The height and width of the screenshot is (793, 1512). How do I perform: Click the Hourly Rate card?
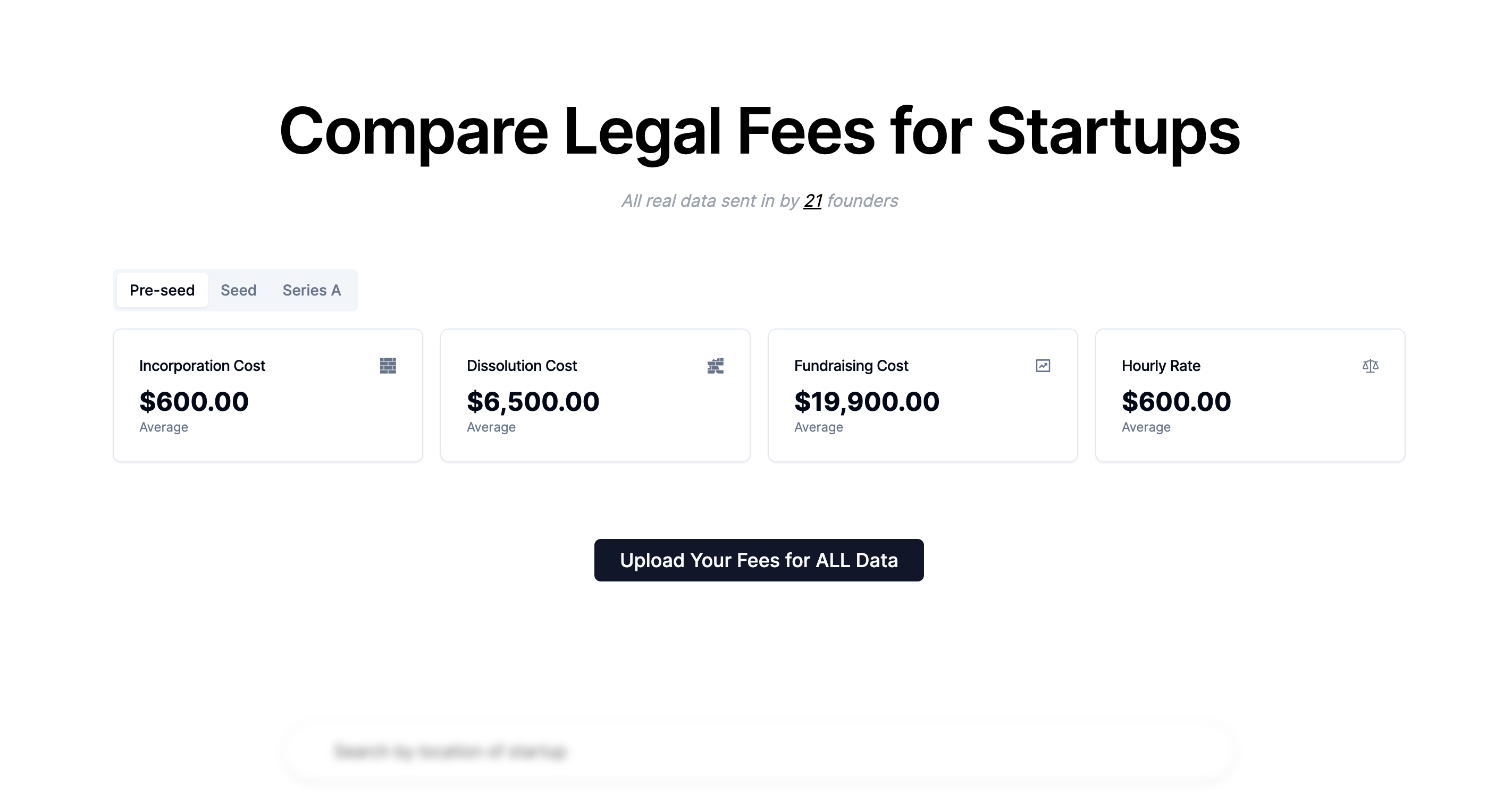click(x=1250, y=394)
